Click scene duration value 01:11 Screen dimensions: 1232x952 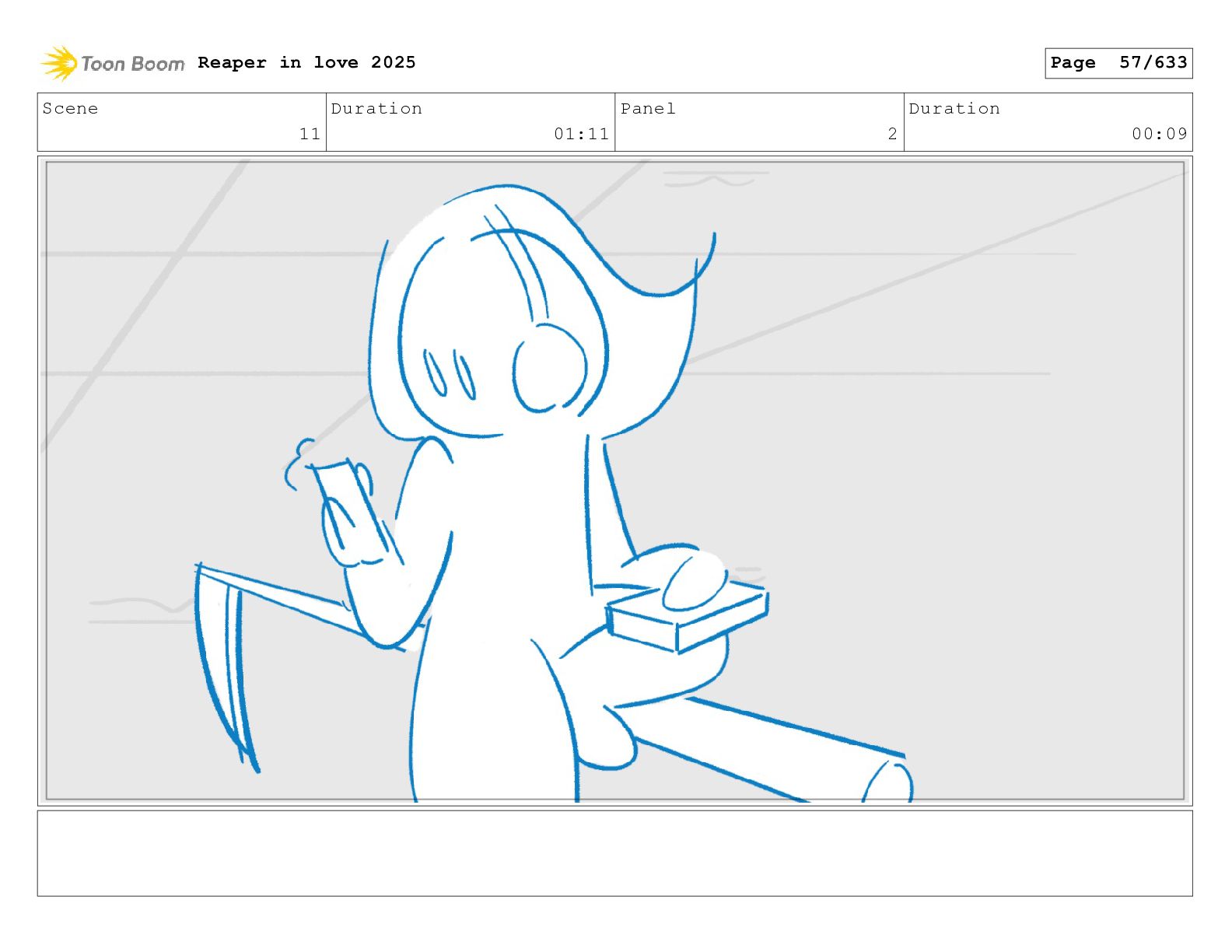click(581, 134)
